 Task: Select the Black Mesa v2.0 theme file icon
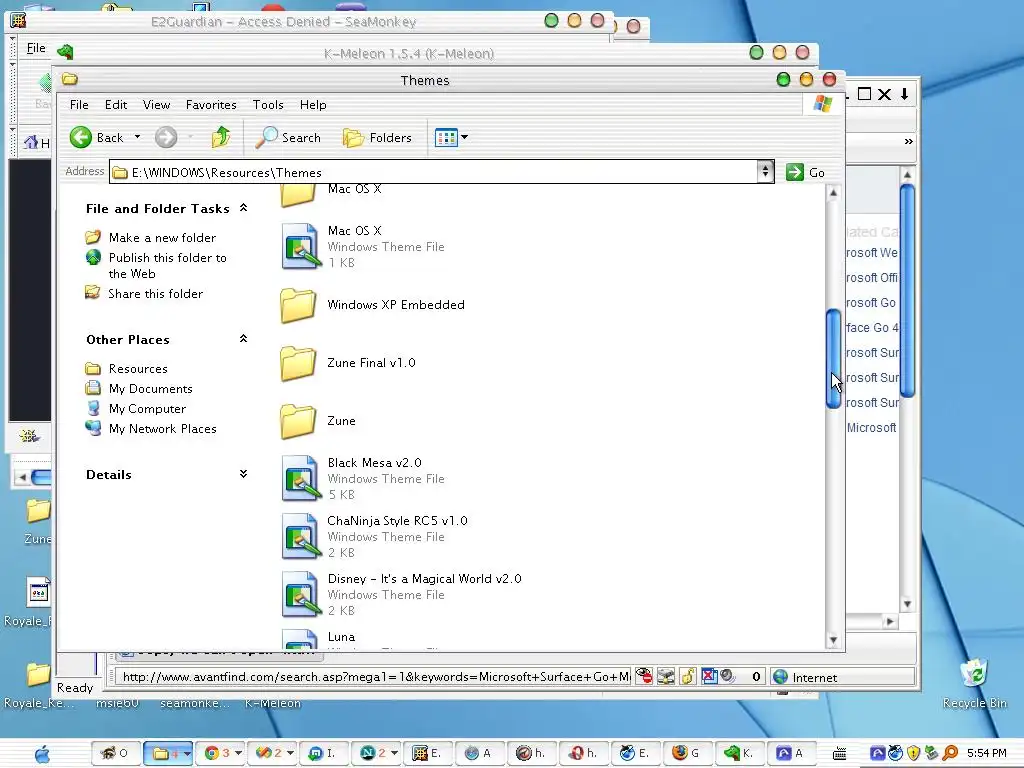pyautogui.click(x=300, y=478)
